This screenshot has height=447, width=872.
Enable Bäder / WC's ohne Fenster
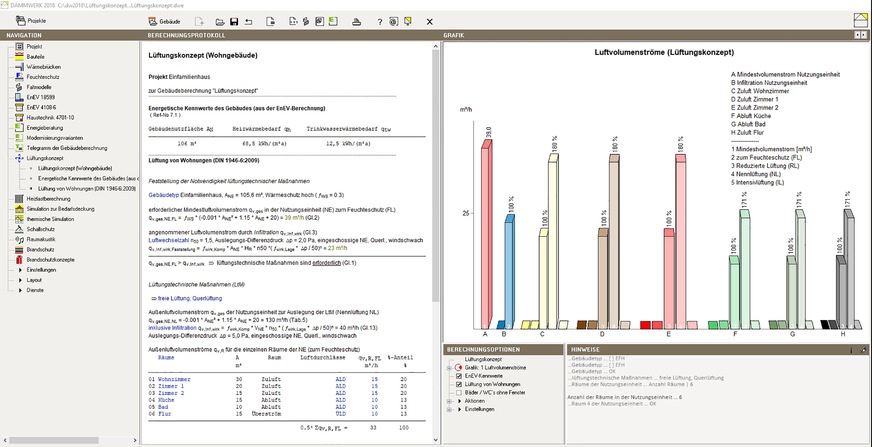pyautogui.click(x=459, y=393)
